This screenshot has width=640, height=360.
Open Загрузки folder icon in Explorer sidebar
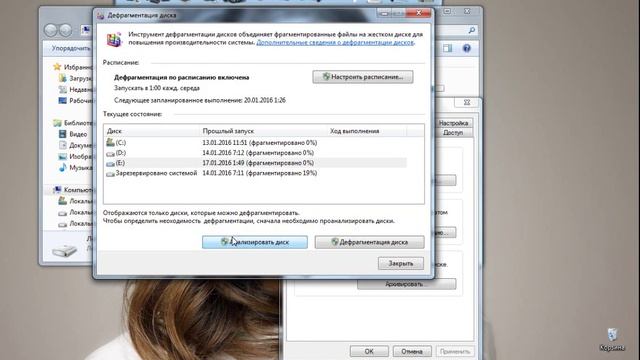62,78
